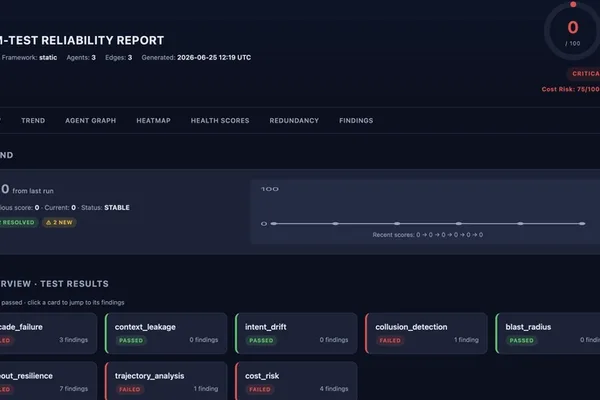Click the PASSED badge on intent_drift
Image resolution: width=600 pixels, height=400 pixels.
pos(261,340)
